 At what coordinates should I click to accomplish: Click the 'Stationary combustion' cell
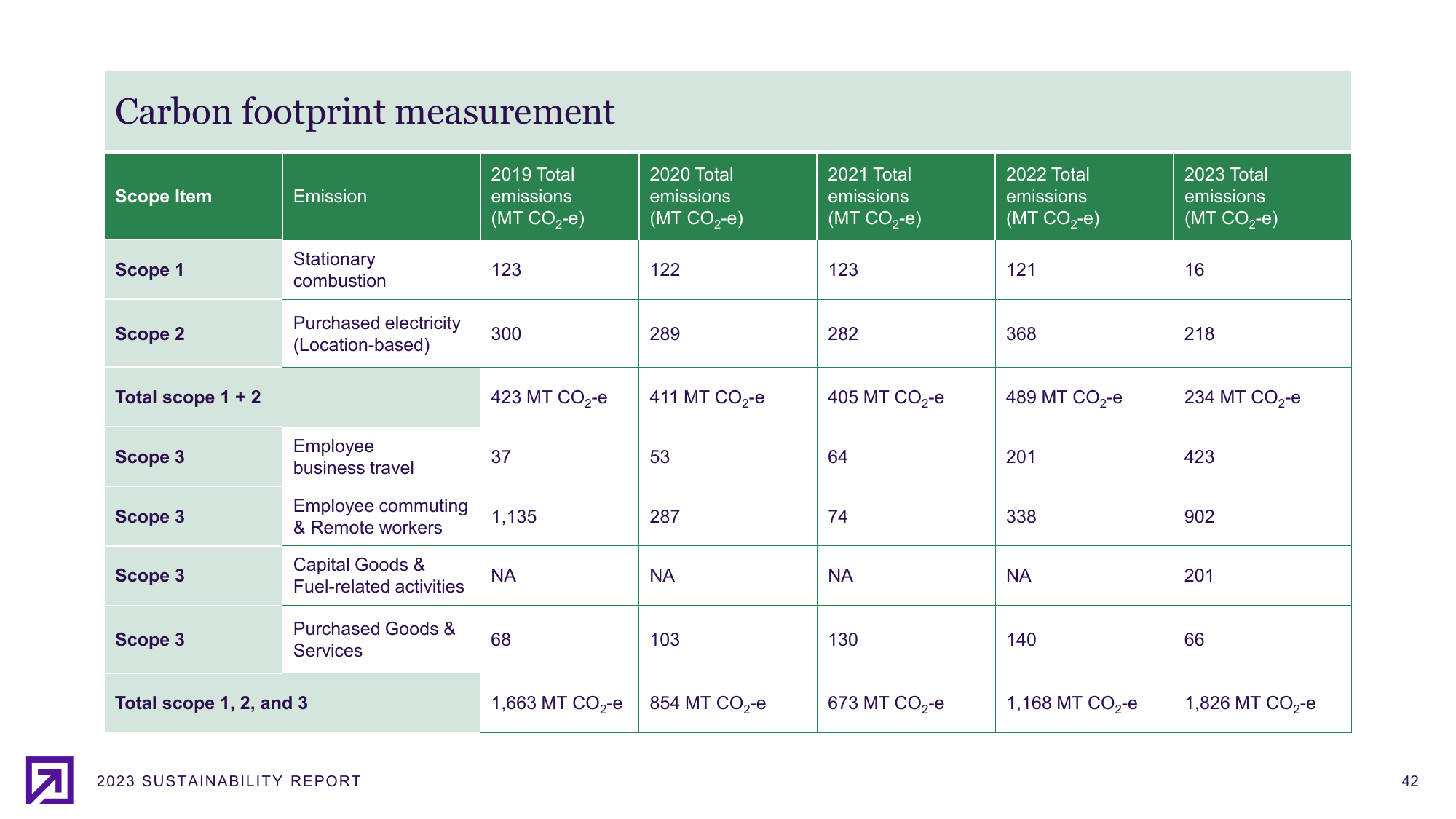(x=381, y=270)
